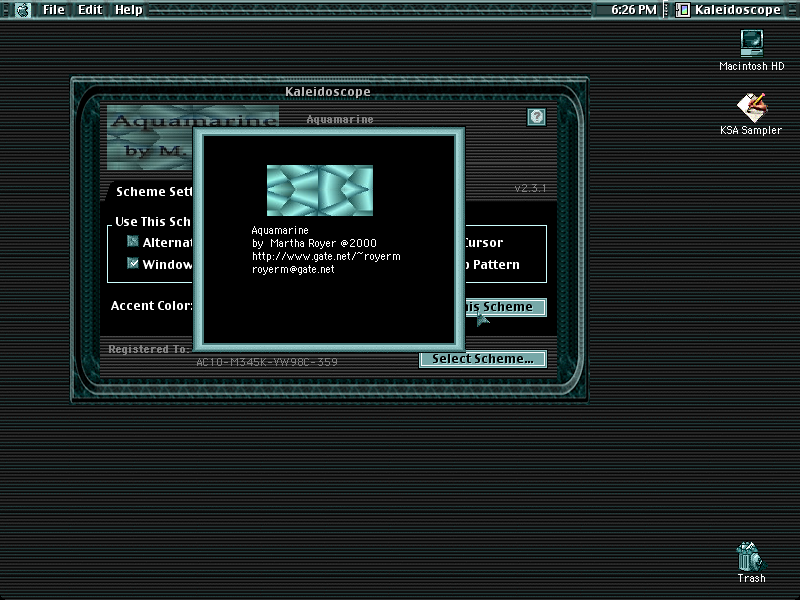This screenshot has width=800, height=600.
Task: Toggle the checkbox beside the label starting 'Alternat'
Action: point(133,241)
